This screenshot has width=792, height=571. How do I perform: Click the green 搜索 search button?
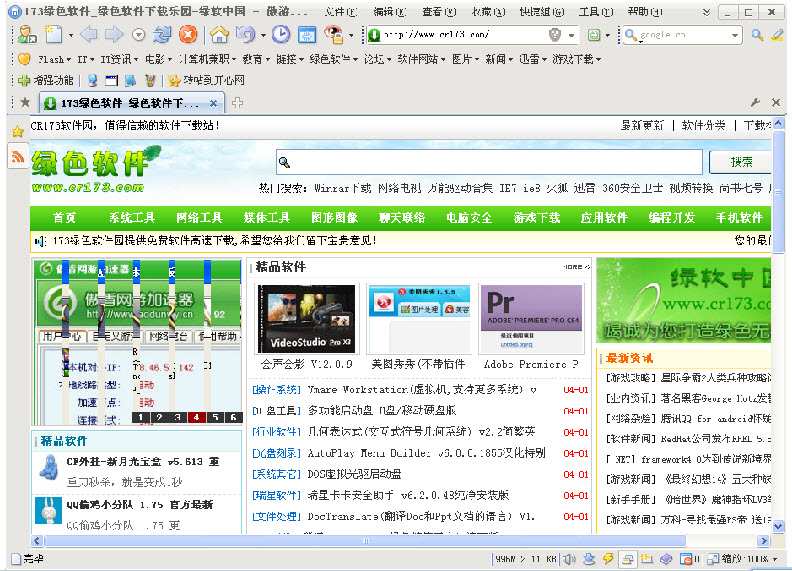742,162
